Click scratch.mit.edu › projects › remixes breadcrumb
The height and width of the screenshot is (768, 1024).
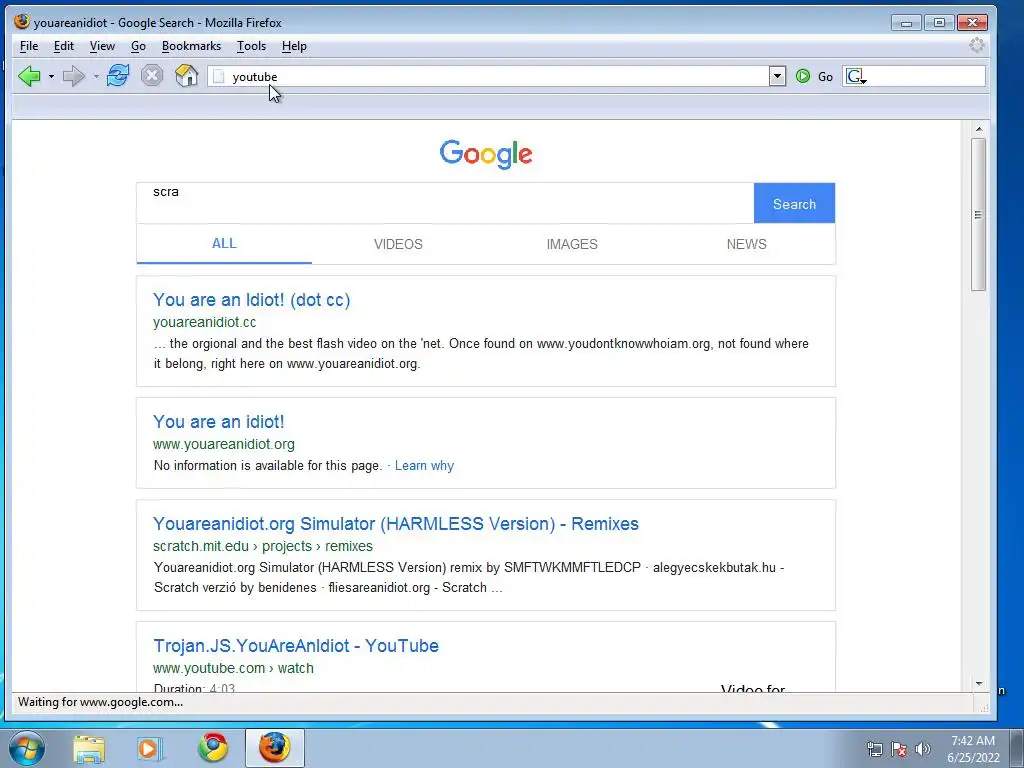[x=263, y=546]
